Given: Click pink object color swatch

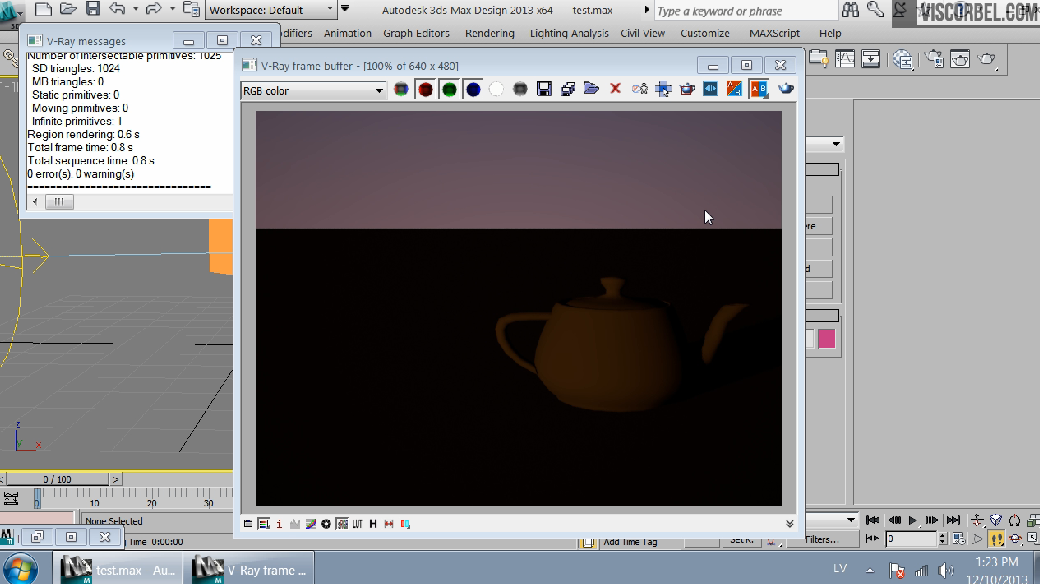Looking at the screenshot, I should click(826, 339).
